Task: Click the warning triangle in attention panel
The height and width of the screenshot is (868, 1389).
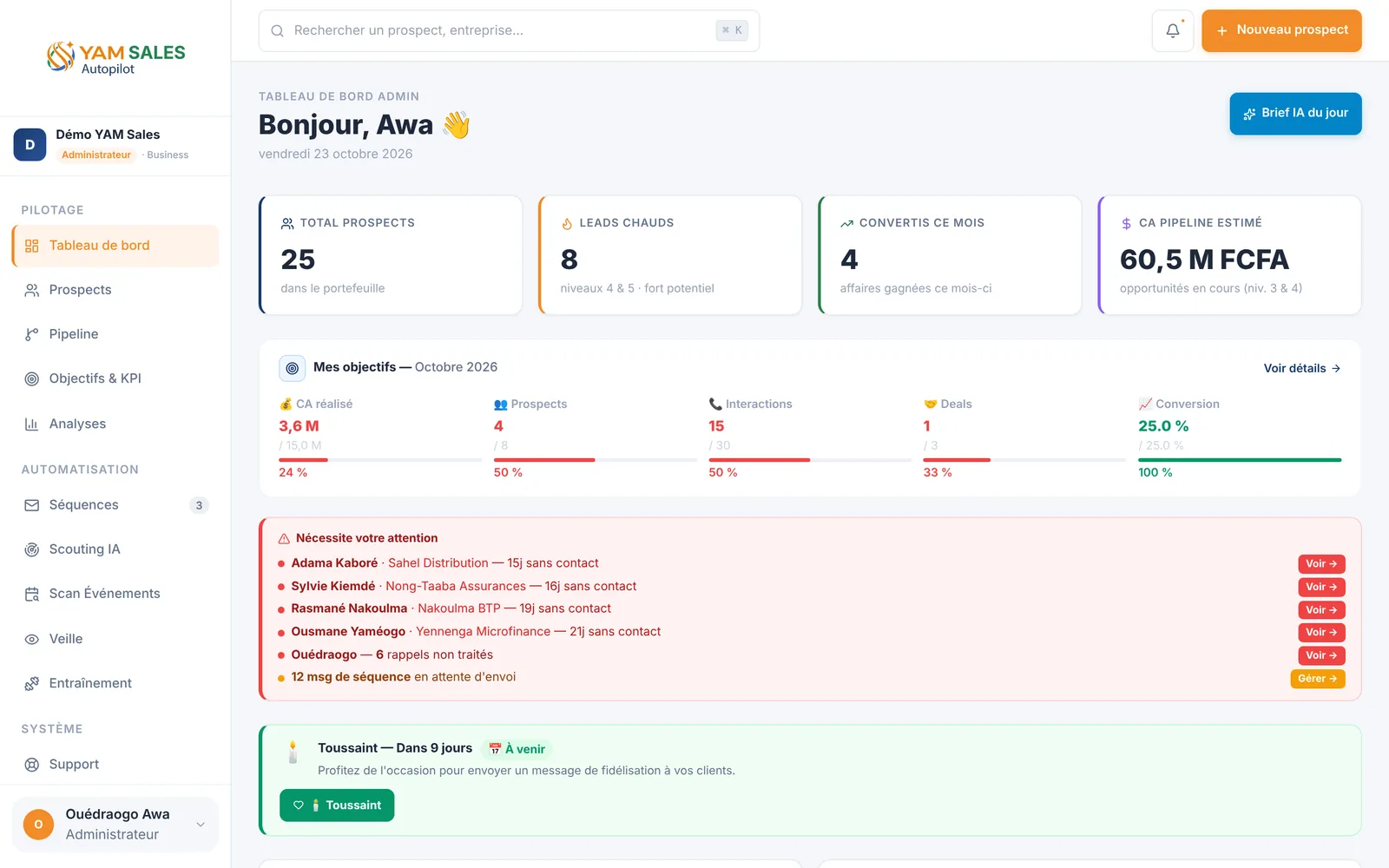Action: [284, 539]
